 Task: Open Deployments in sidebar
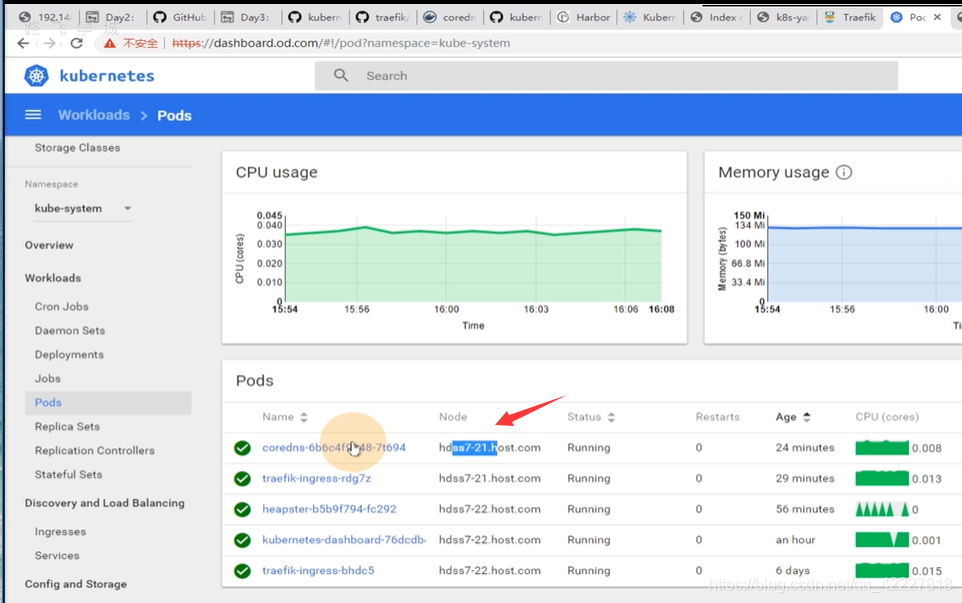69,355
